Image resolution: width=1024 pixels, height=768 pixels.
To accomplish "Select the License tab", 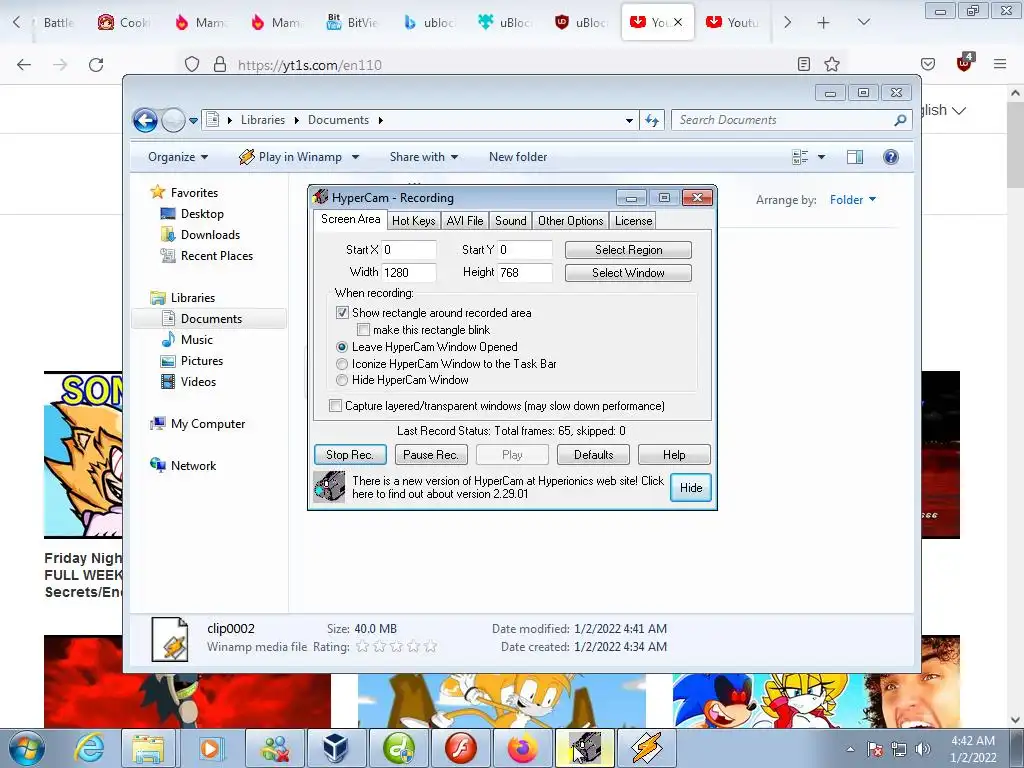I will pos(633,221).
